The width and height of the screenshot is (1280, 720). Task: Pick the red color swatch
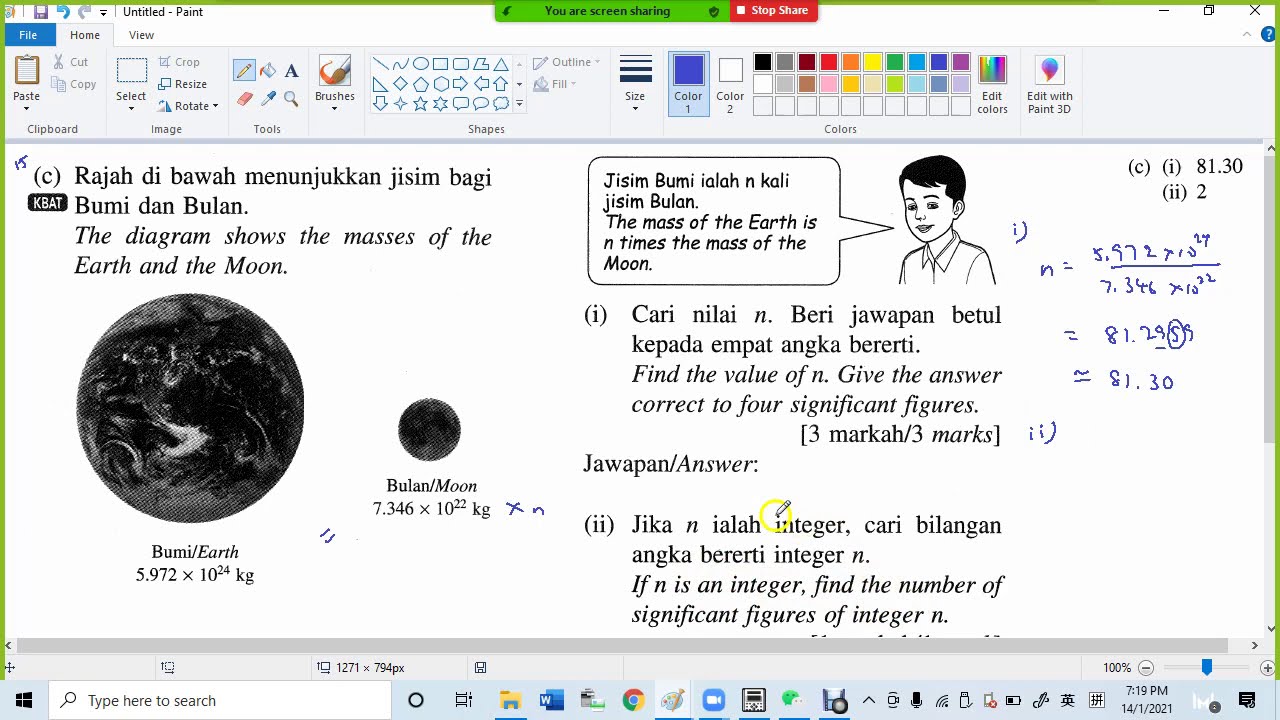(x=829, y=63)
